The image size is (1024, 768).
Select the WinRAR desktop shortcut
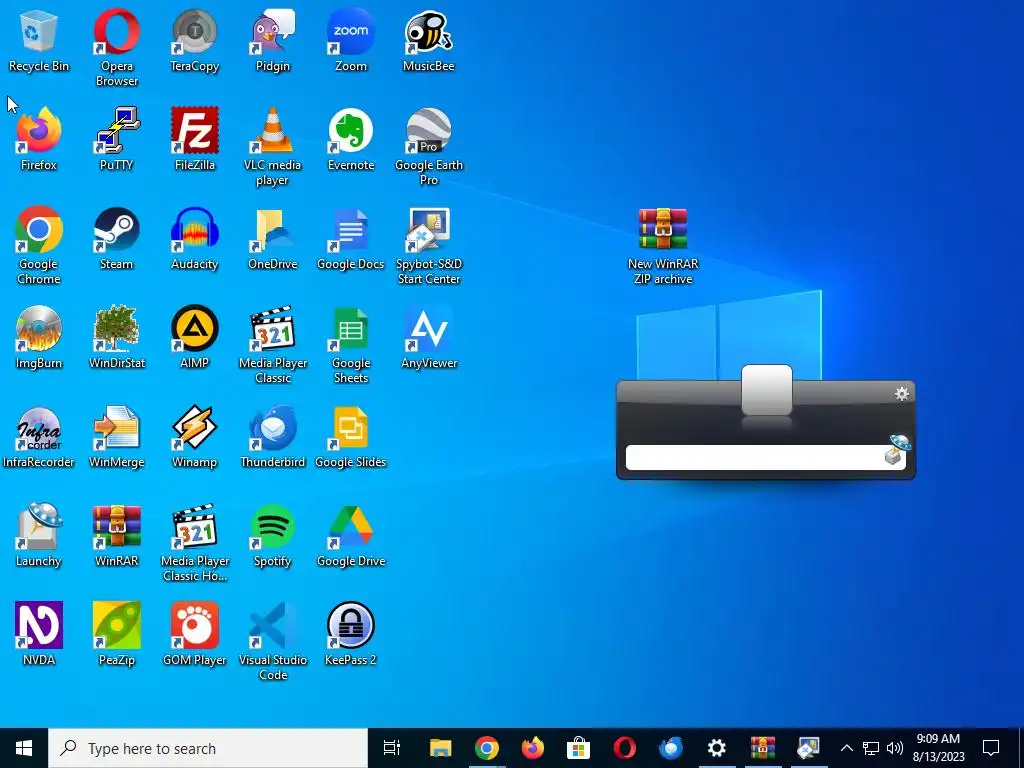coord(117,536)
